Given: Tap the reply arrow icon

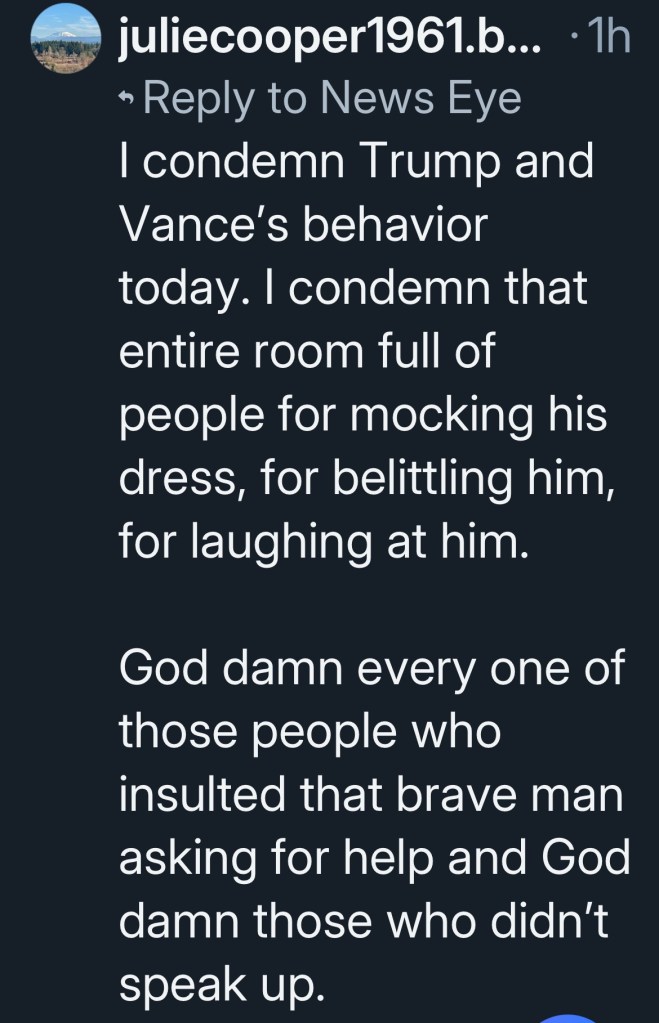Looking at the screenshot, I should [x=129, y=100].
